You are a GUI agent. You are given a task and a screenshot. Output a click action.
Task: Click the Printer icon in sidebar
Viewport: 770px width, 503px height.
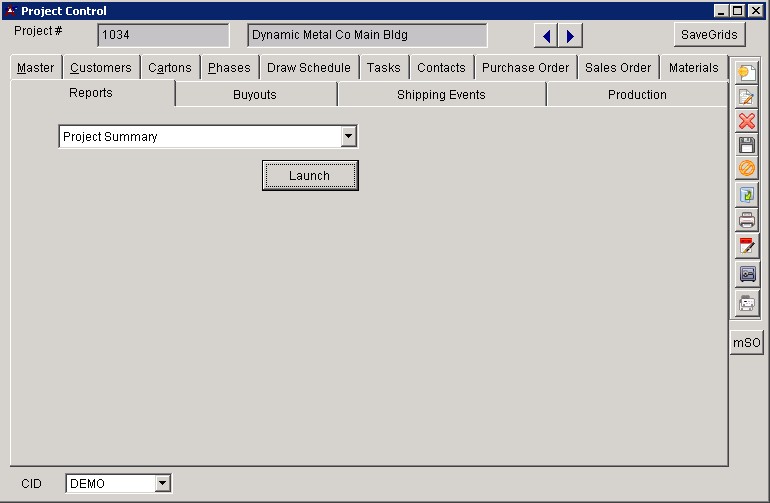(x=746, y=221)
